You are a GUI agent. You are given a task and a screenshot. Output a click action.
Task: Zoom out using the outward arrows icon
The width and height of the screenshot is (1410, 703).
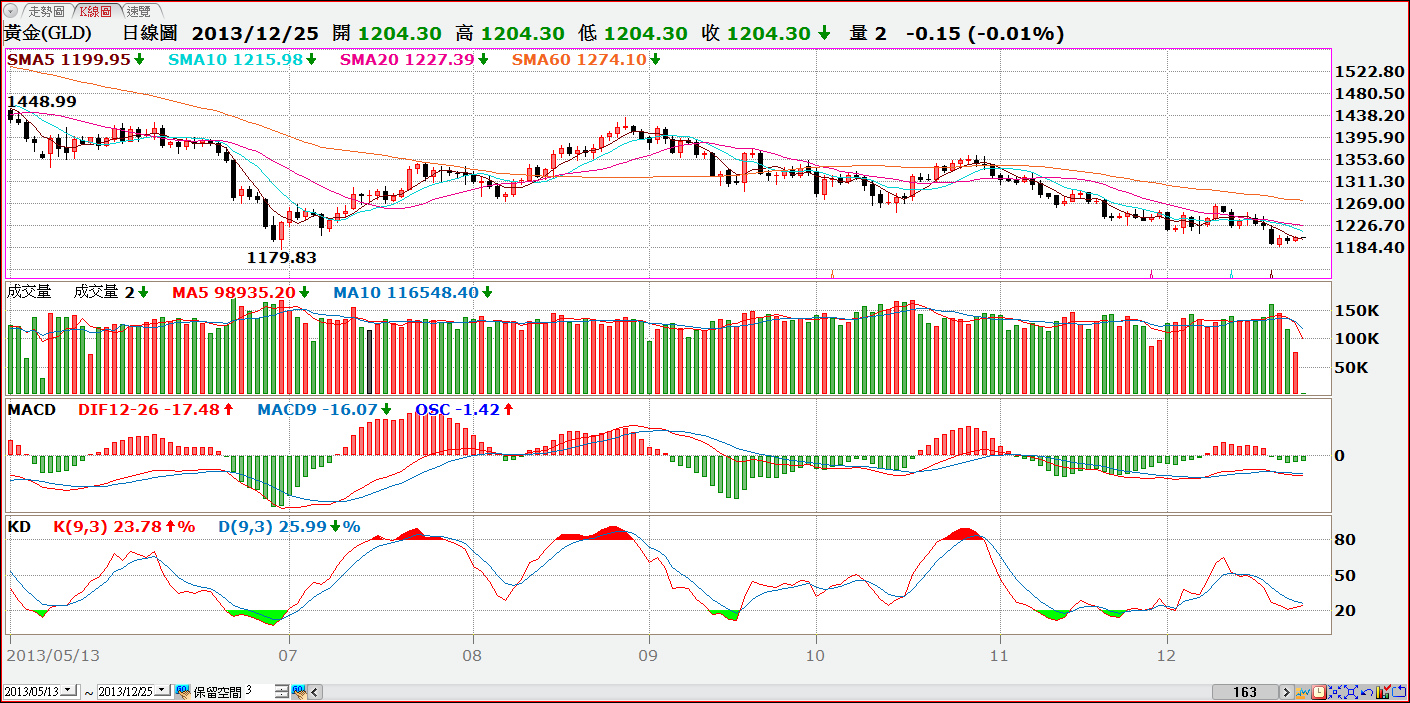point(1350,691)
